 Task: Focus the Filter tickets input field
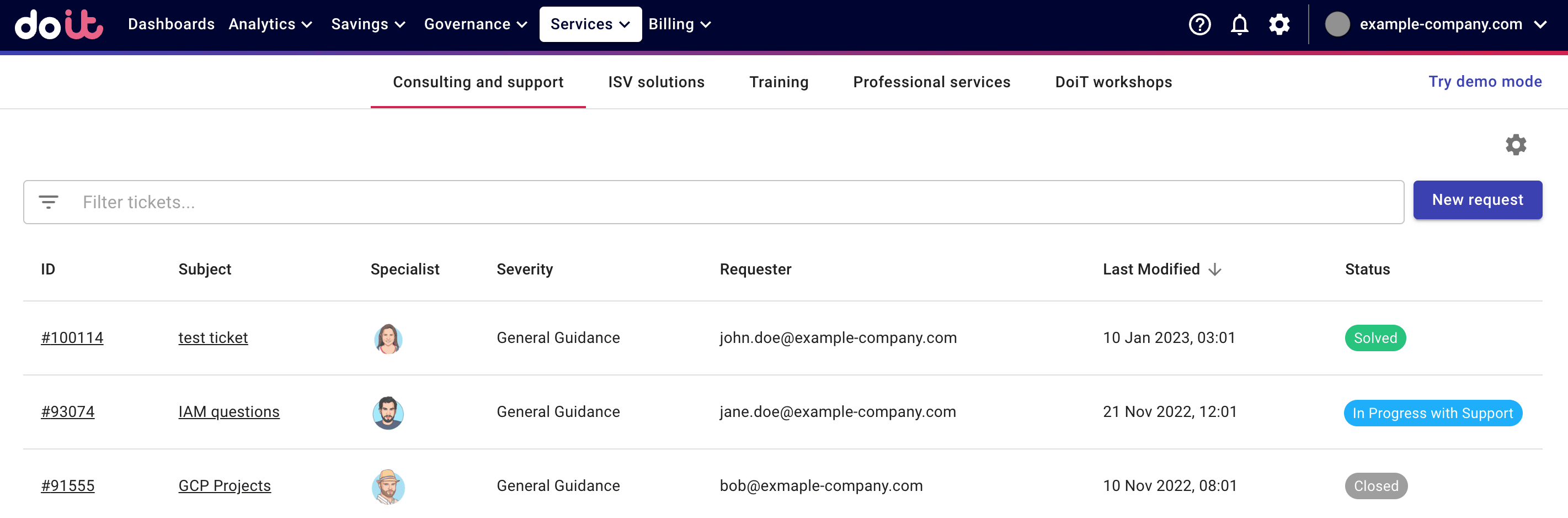click(x=730, y=202)
